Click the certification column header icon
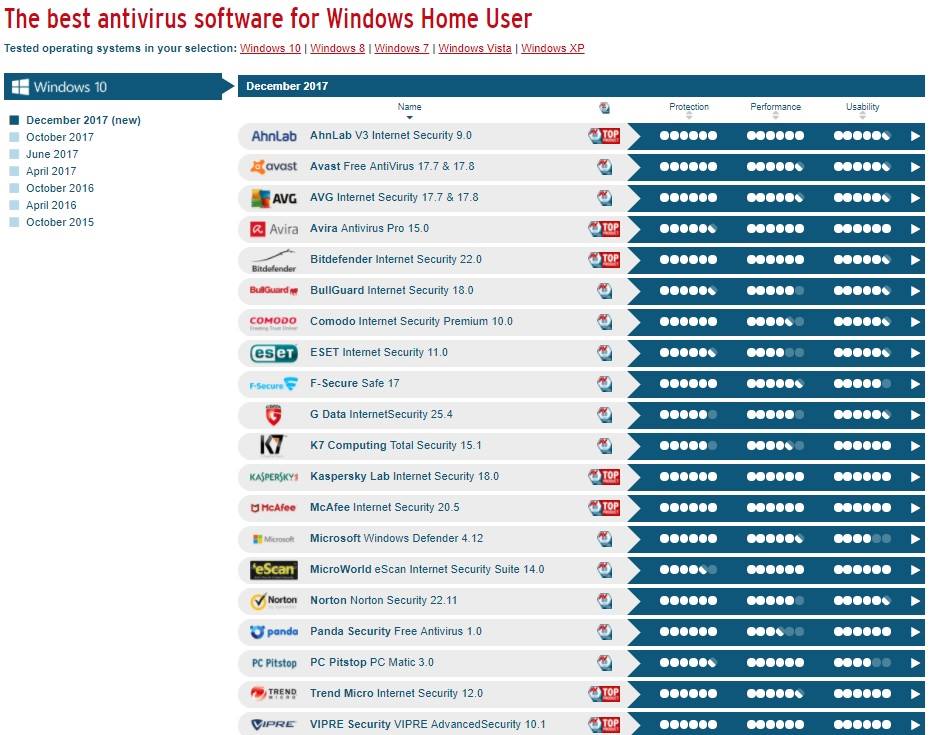Viewport: 936px width, 735px height. tap(605, 108)
